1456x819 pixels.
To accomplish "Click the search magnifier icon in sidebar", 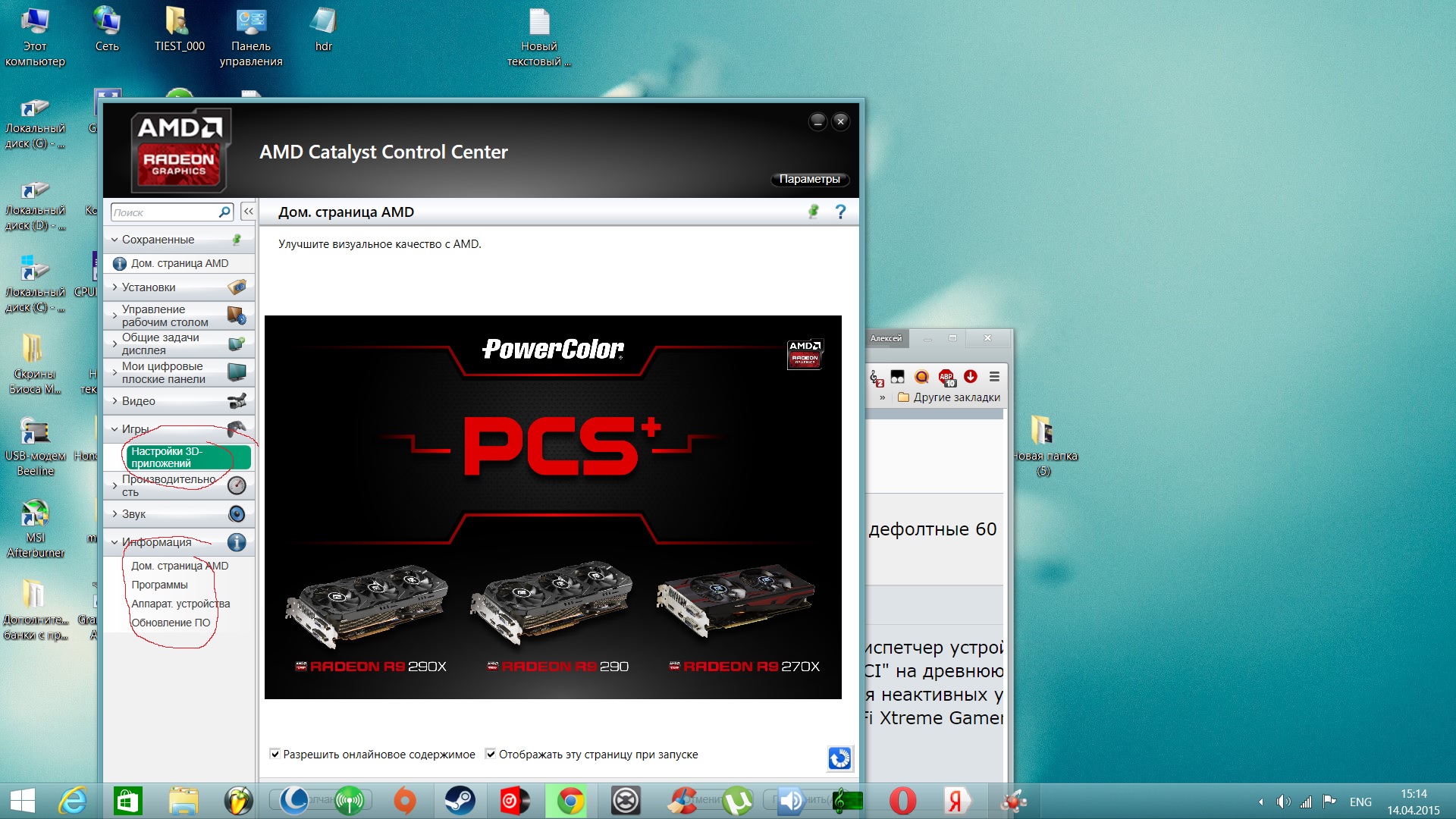I will [224, 212].
